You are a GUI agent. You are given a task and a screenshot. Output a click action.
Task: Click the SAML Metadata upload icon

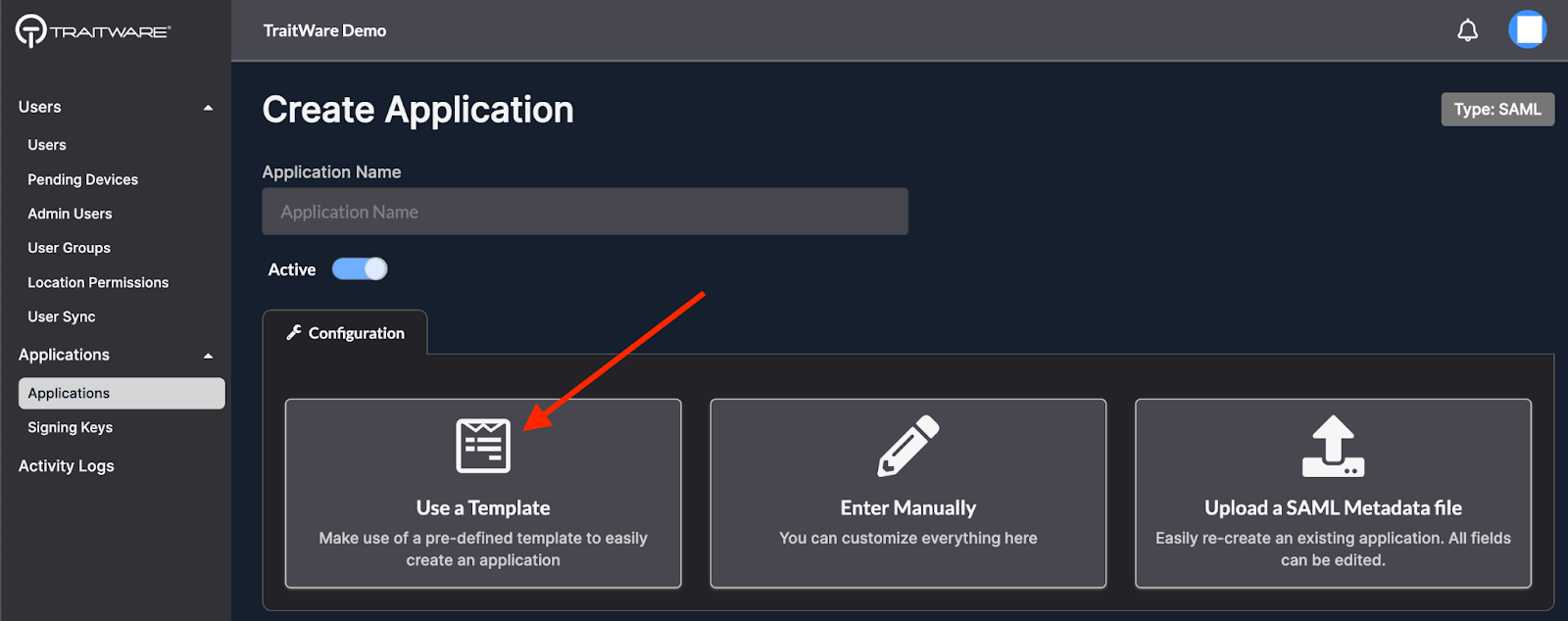pos(1333,446)
